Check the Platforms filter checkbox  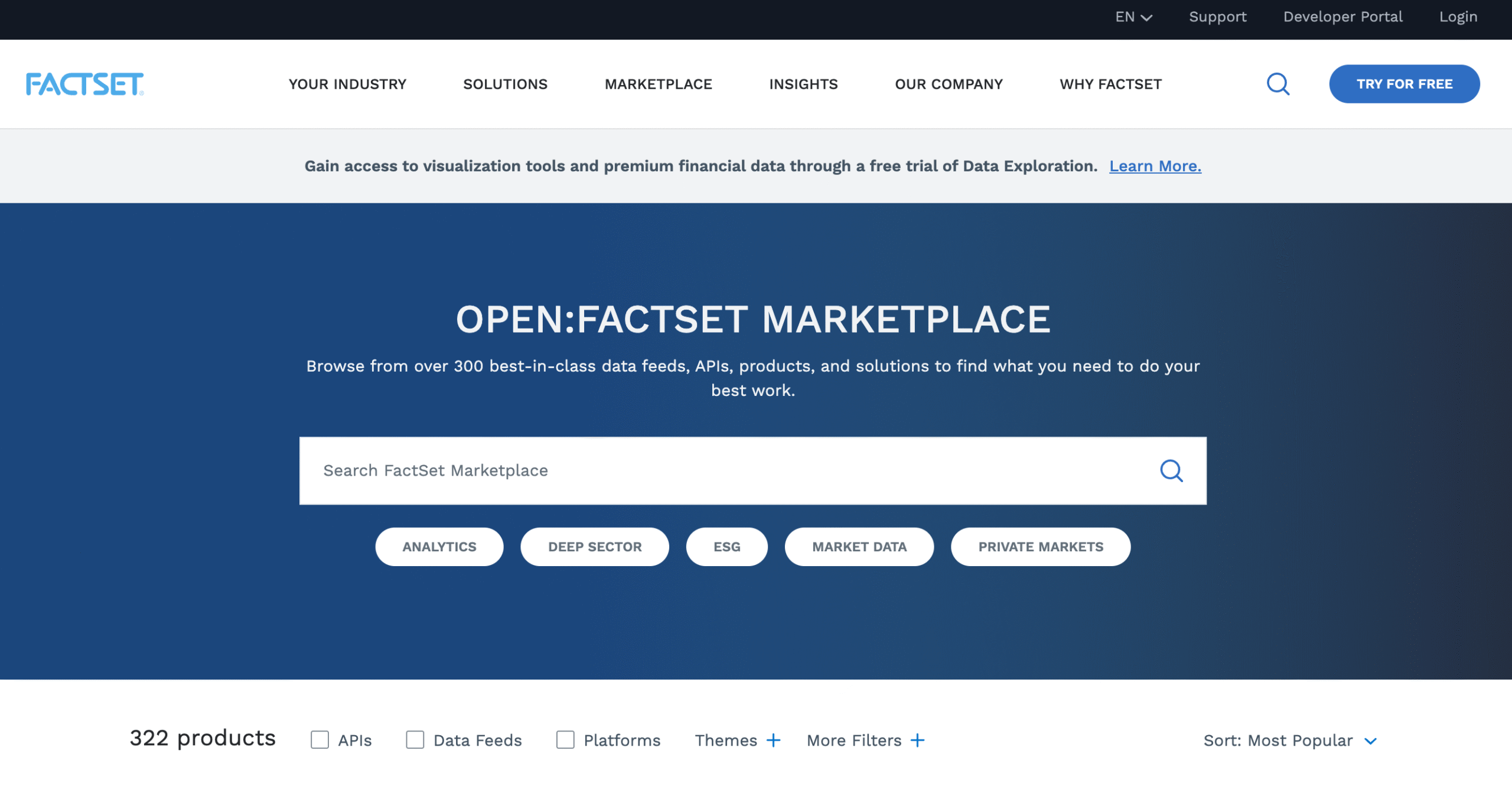coord(565,740)
